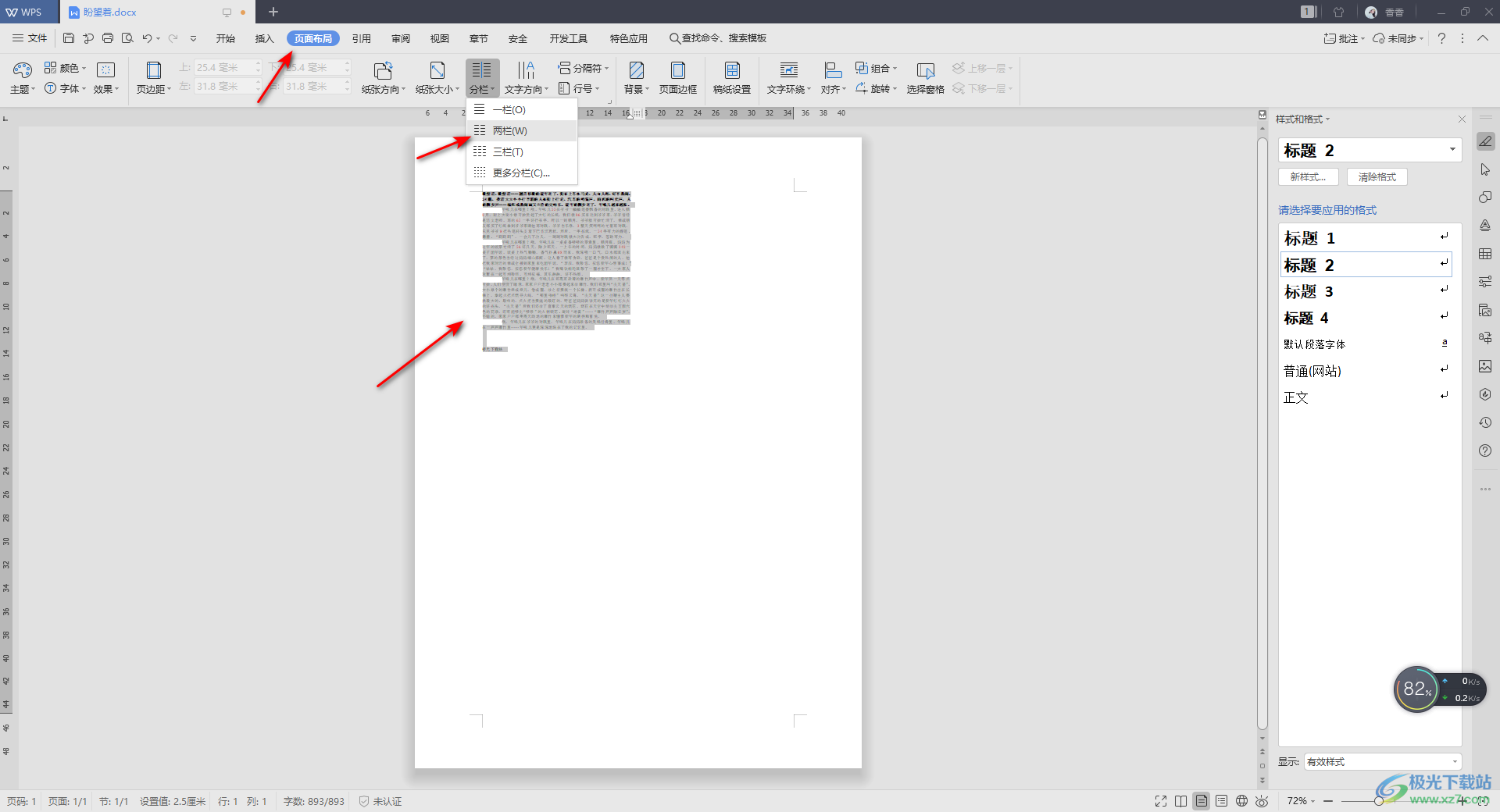Open the 文件 file menu

[30, 38]
